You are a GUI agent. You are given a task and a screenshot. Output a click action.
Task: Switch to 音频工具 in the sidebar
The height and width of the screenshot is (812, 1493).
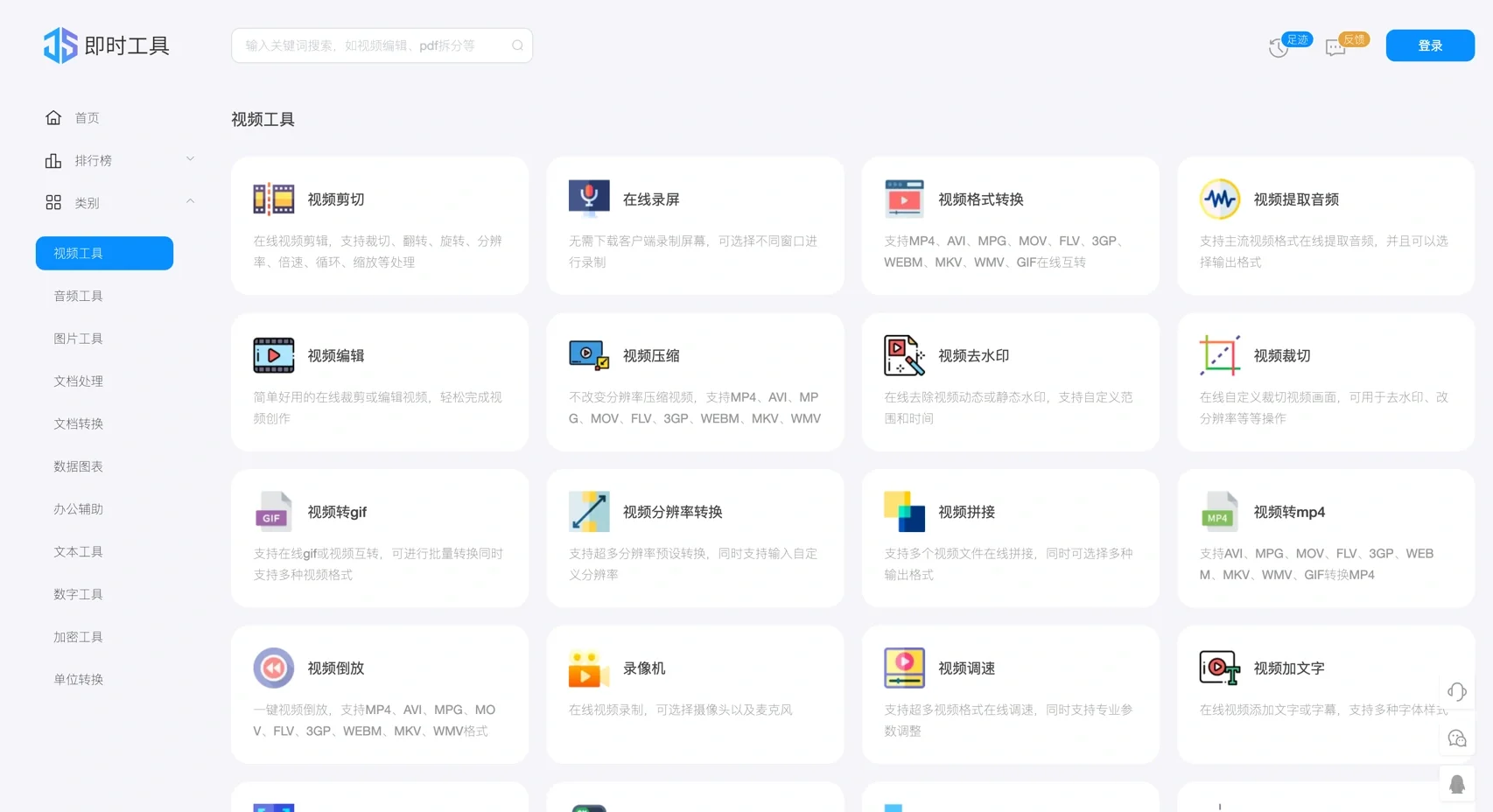pos(77,296)
